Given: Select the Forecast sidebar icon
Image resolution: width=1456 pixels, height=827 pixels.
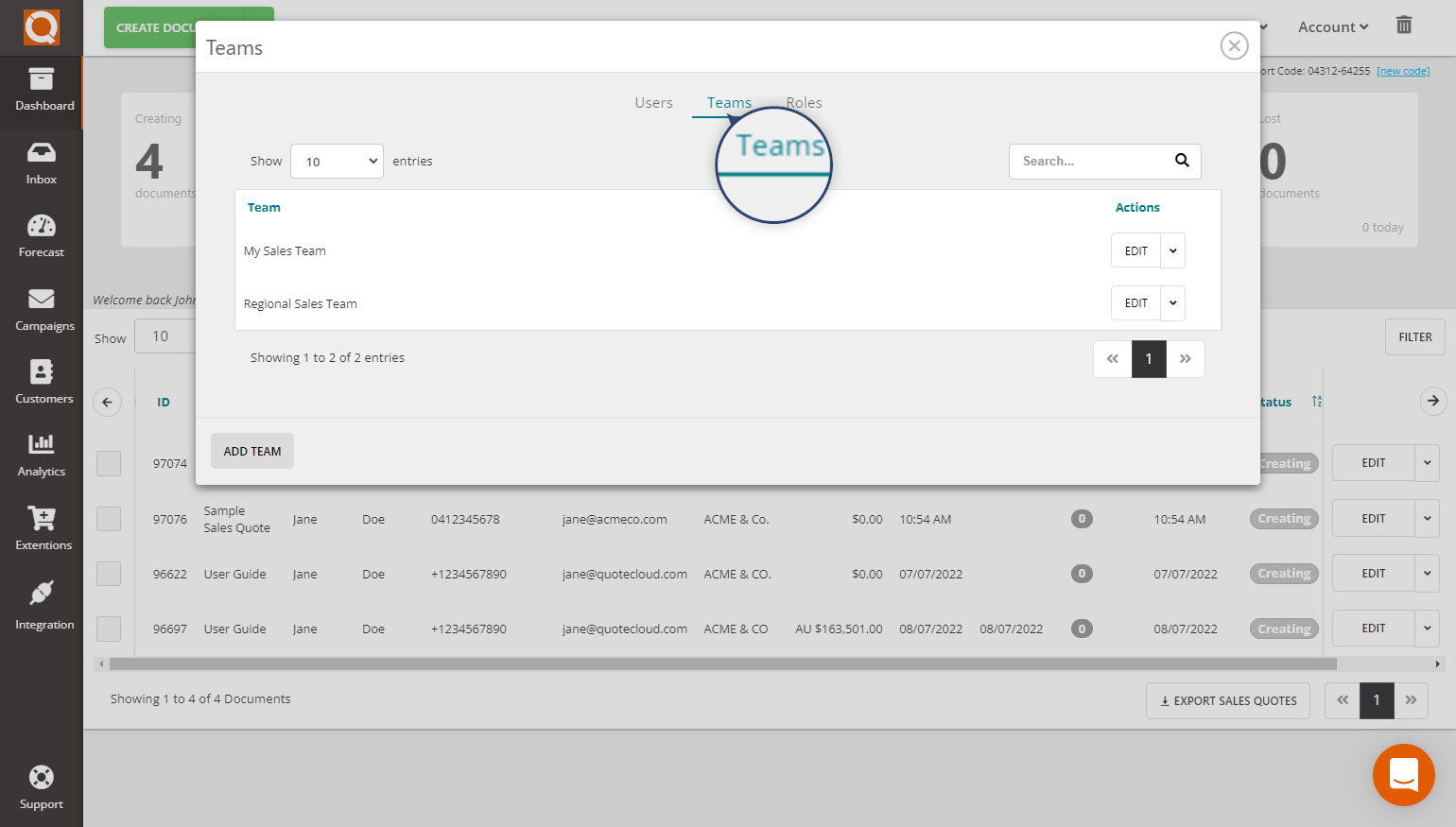Looking at the screenshot, I should [41, 235].
